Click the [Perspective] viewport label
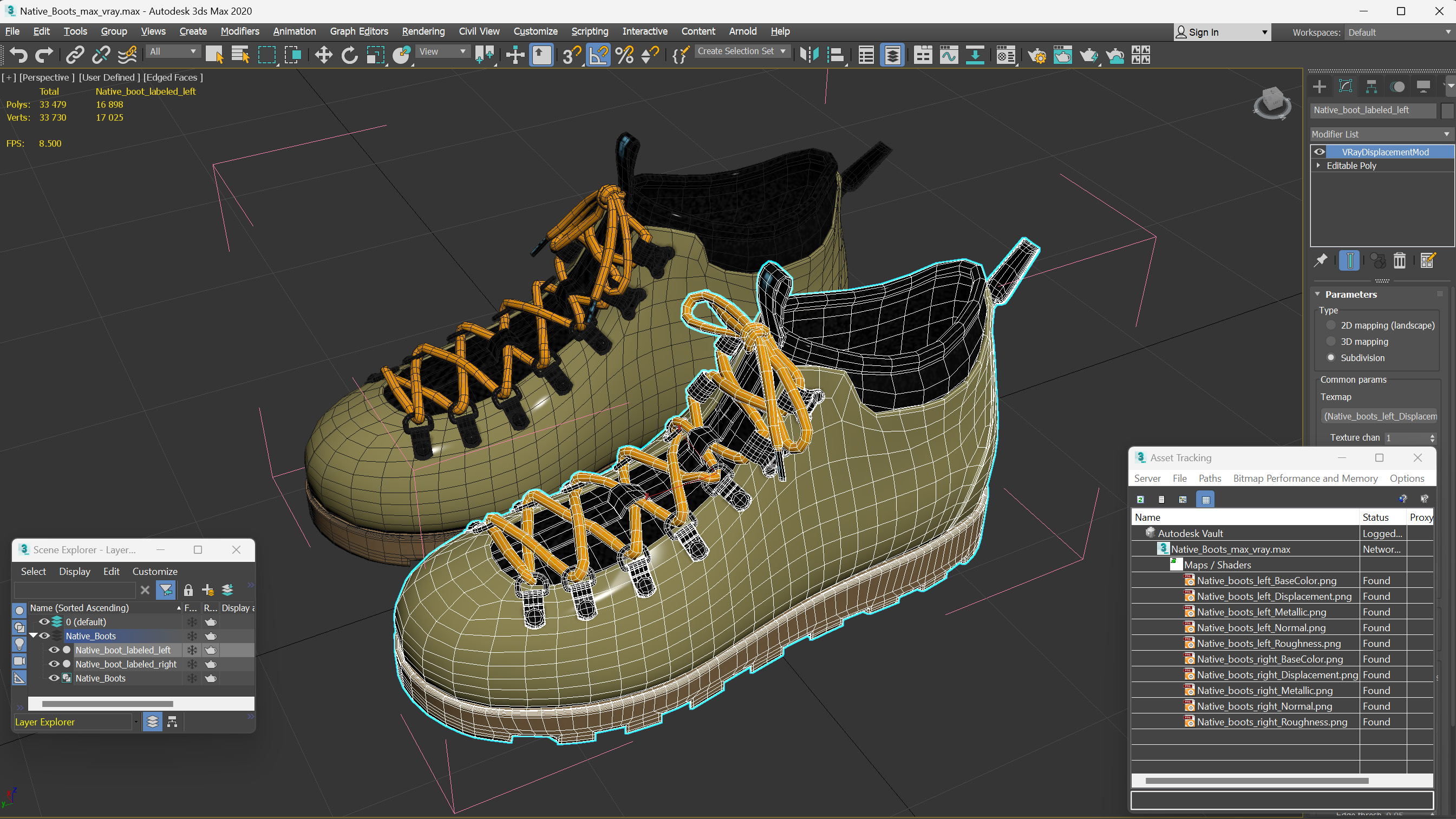The height and width of the screenshot is (819, 1456). point(47,77)
